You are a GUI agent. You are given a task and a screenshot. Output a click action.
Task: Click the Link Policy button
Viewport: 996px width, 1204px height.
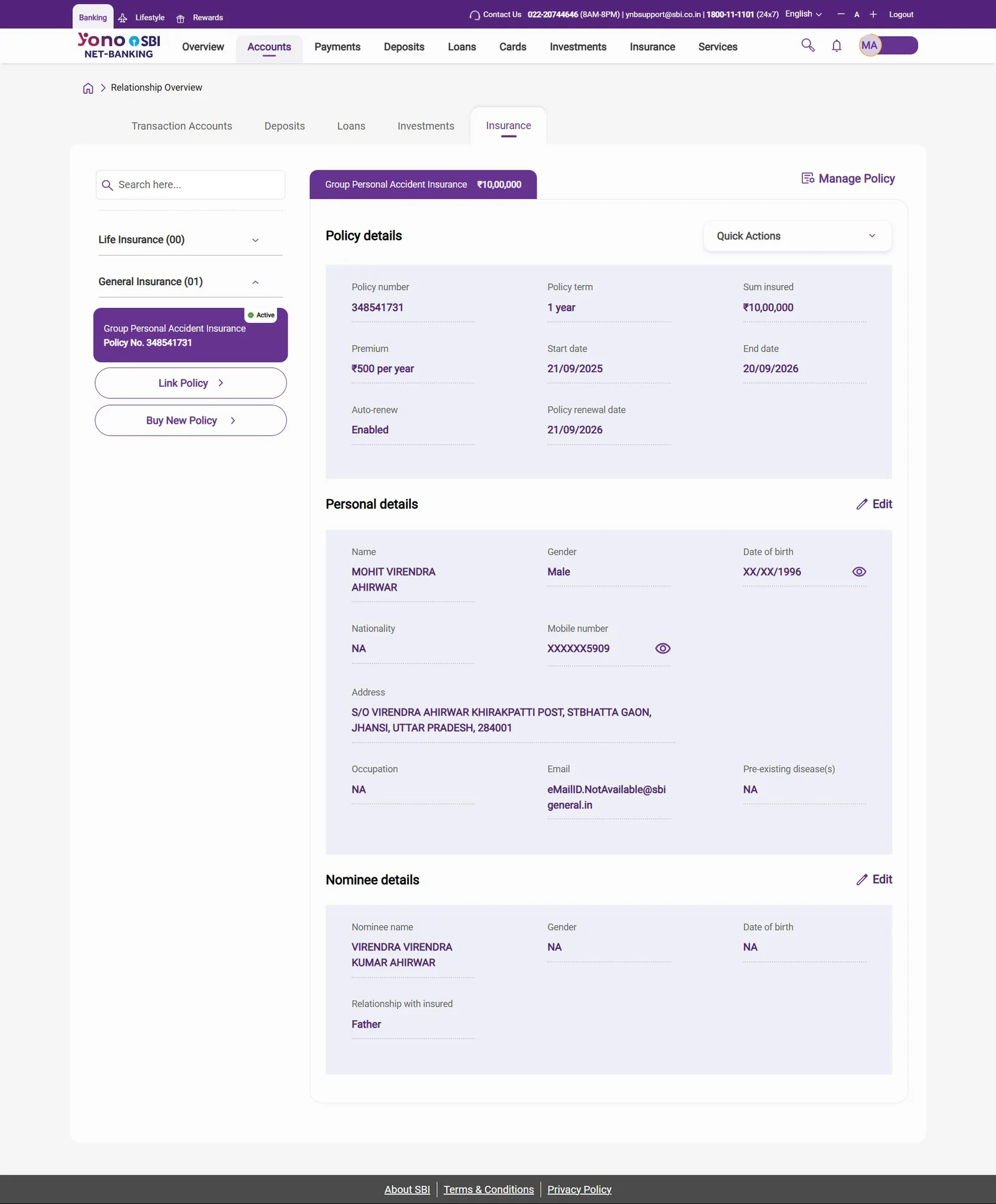tap(190, 383)
